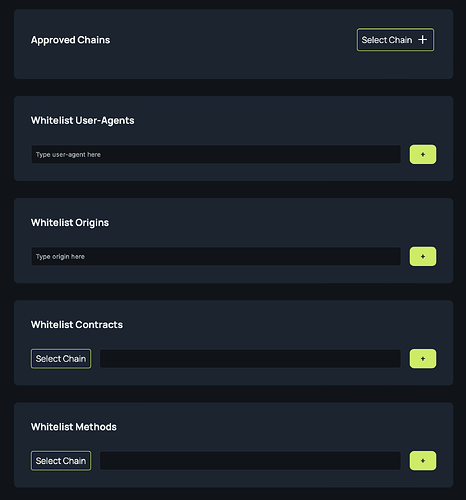Click the 'Whitelist Methods' heading

(74, 427)
